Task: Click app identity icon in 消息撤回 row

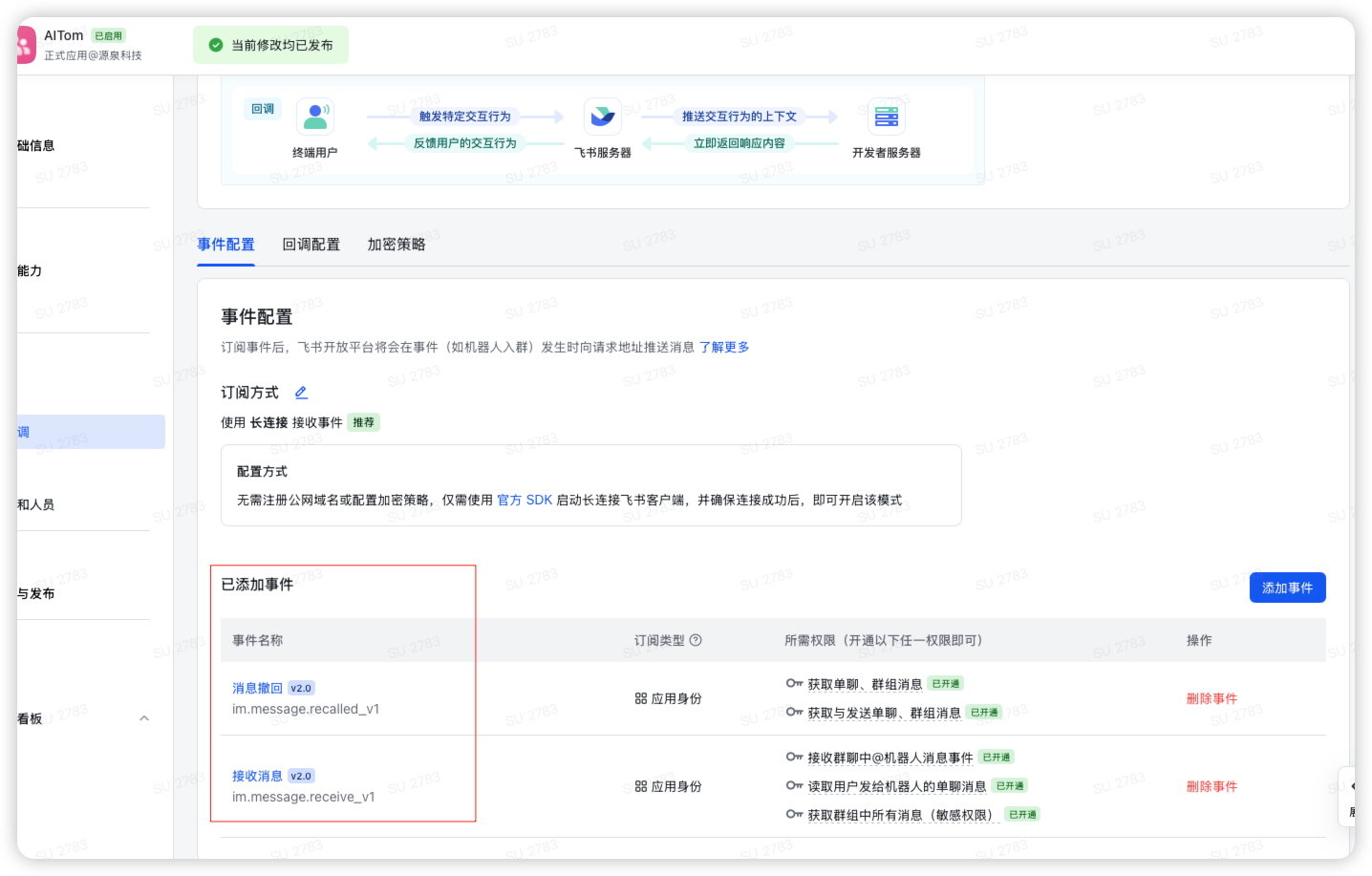Action: click(641, 698)
